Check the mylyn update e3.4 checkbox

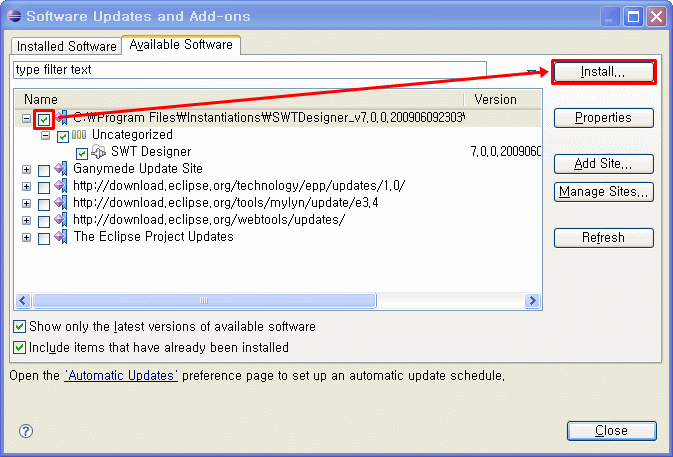click(x=44, y=205)
